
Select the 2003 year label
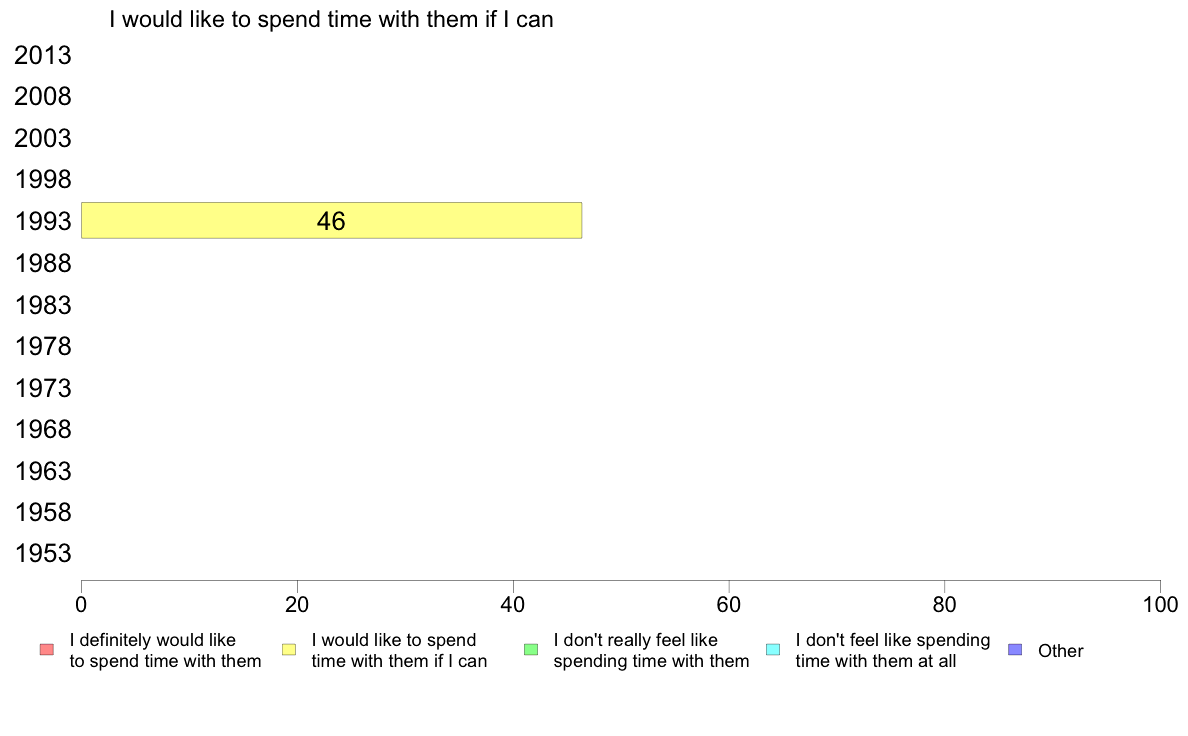point(43,139)
